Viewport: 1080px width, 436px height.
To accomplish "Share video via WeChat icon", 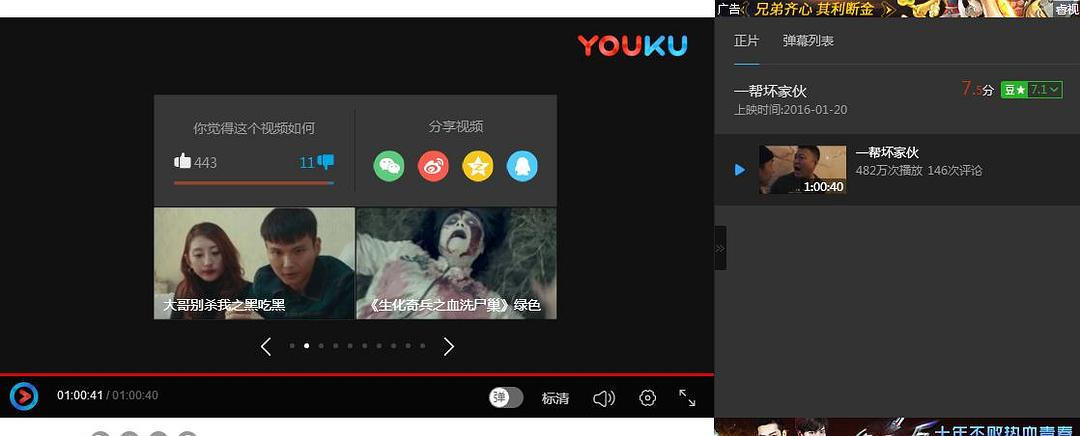I will coord(389,166).
